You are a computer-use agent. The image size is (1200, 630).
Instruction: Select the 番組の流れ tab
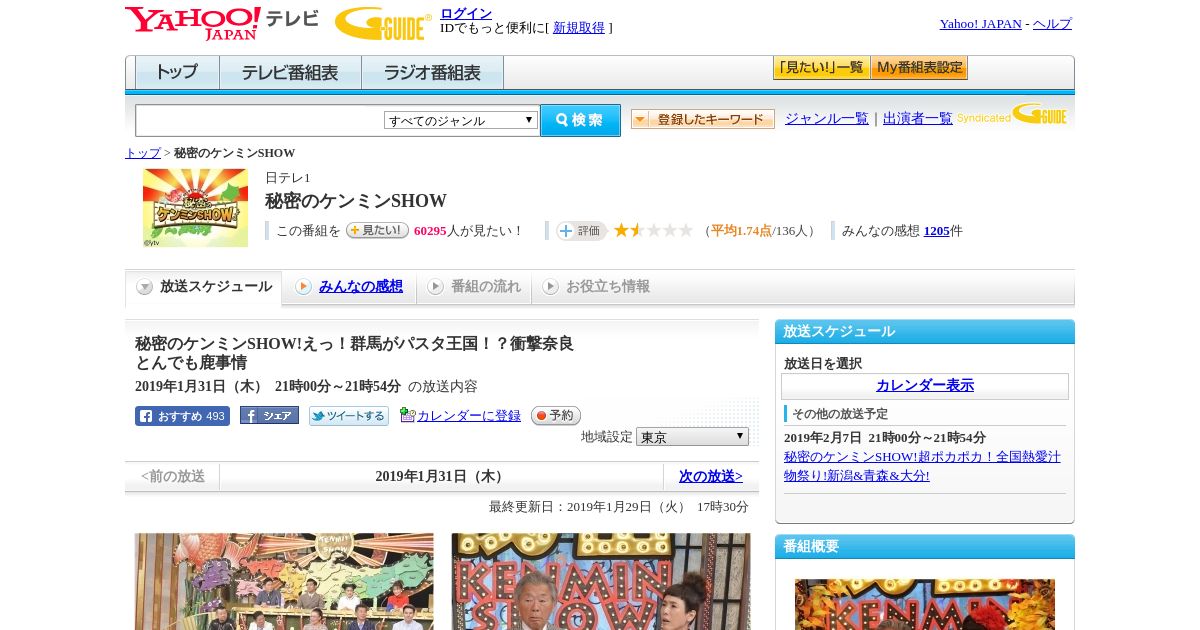474,287
